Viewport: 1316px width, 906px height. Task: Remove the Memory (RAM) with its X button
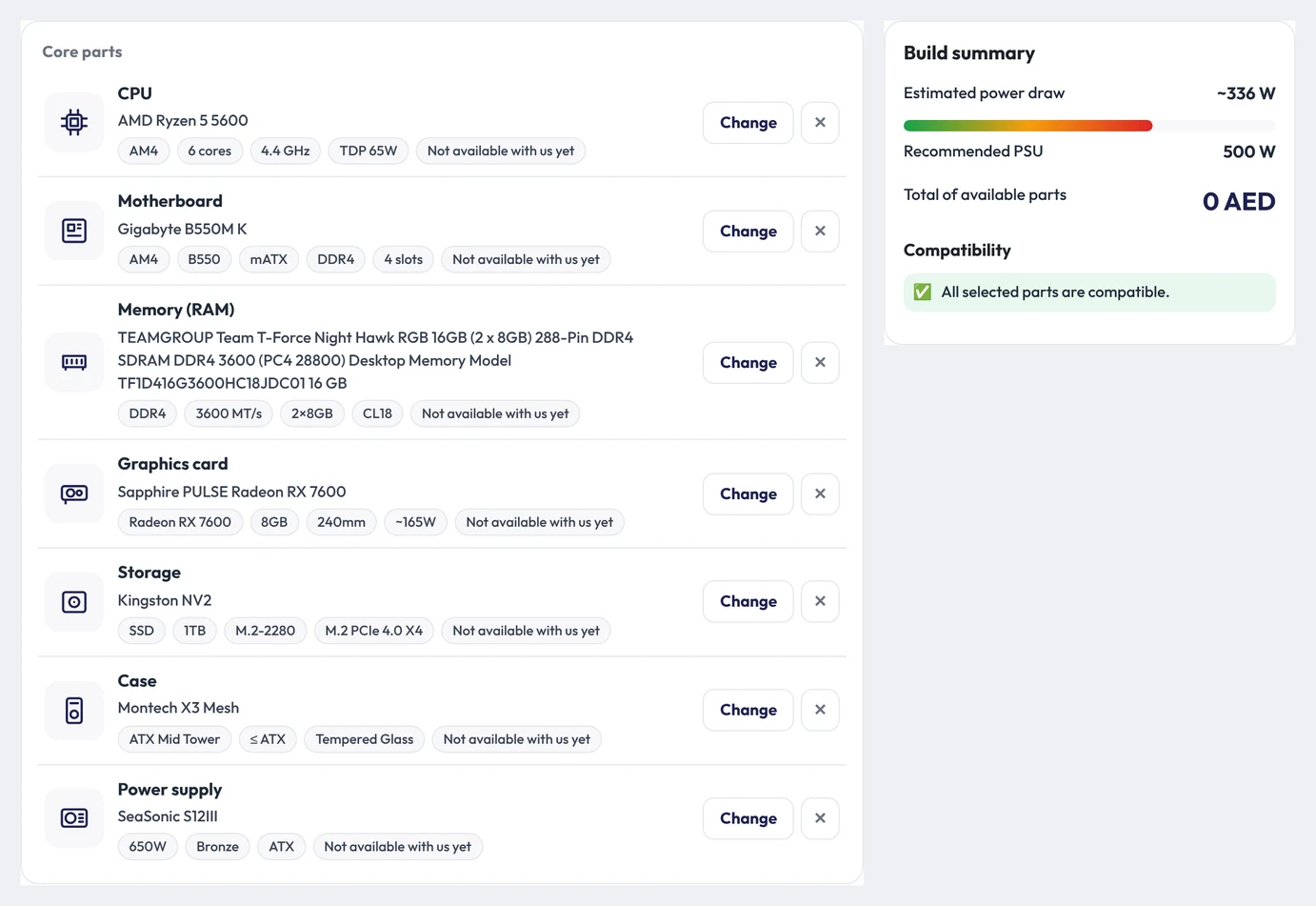820,363
